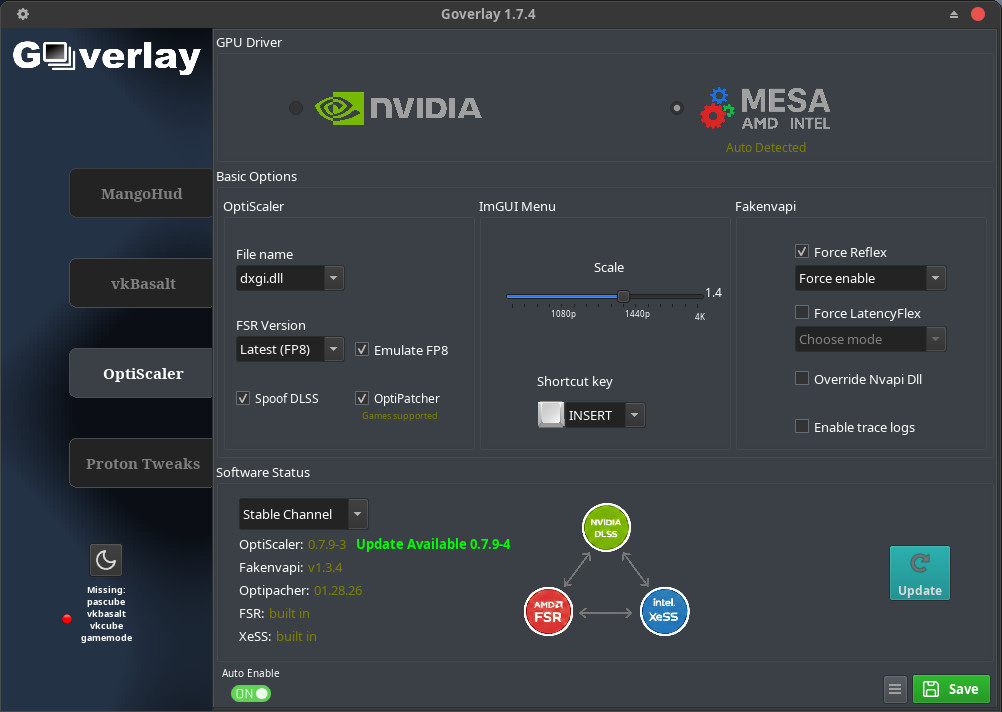Click the scale value 1.4
Image resolution: width=1002 pixels, height=712 pixels.
[x=713, y=293]
